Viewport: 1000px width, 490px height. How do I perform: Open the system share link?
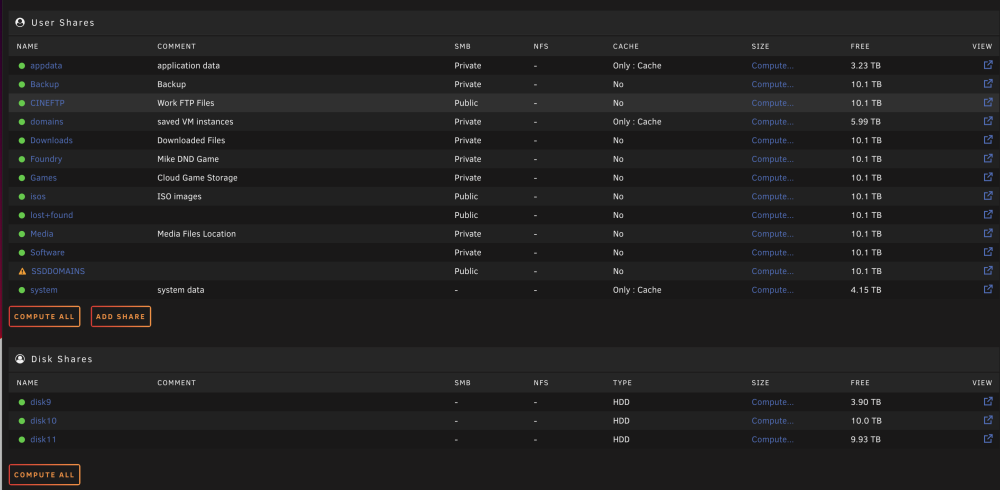[x=44, y=290]
